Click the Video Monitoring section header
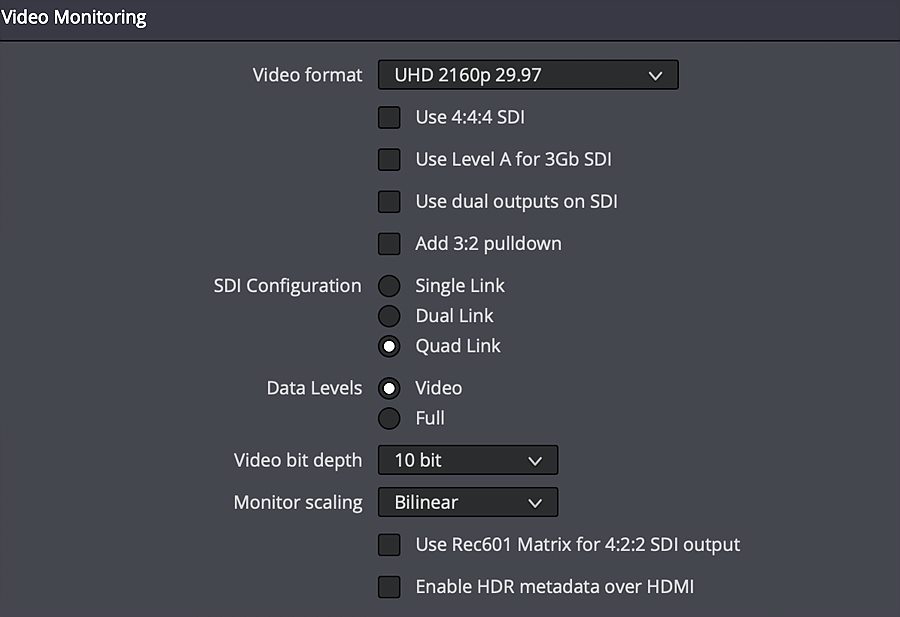900x617 pixels. click(x=73, y=17)
